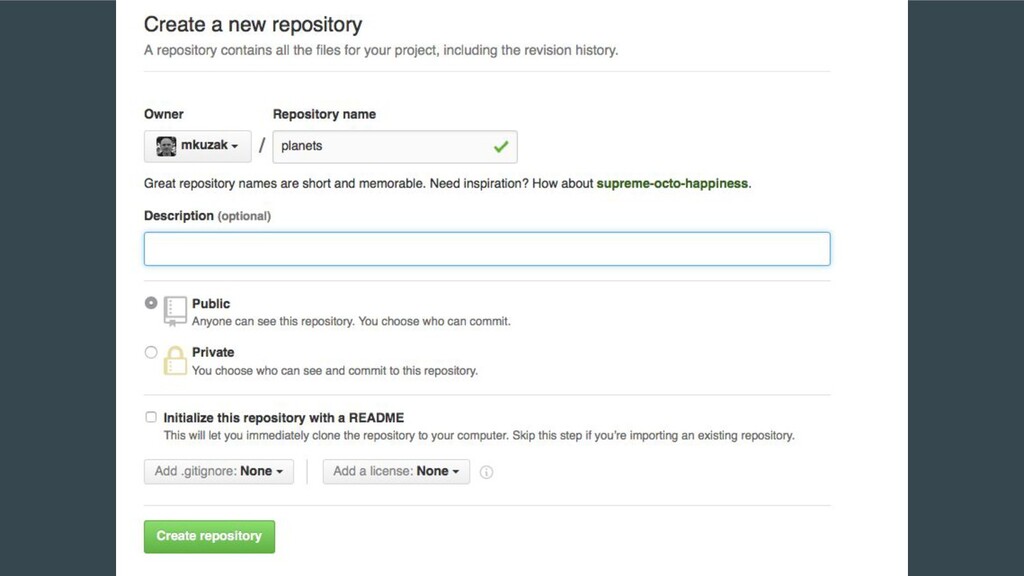
Task: Click the public repository book icon
Action: pos(175,311)
